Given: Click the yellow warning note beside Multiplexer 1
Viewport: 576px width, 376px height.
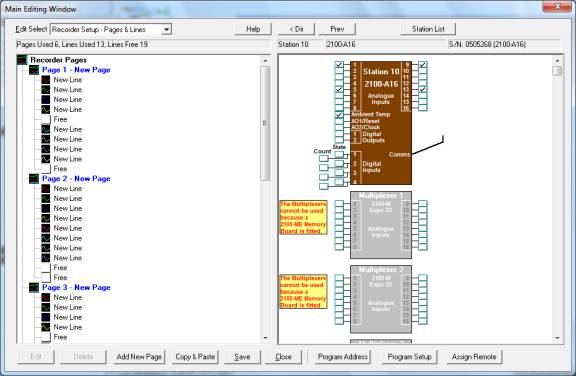Looking at the screenshot, I should [303, 217].
